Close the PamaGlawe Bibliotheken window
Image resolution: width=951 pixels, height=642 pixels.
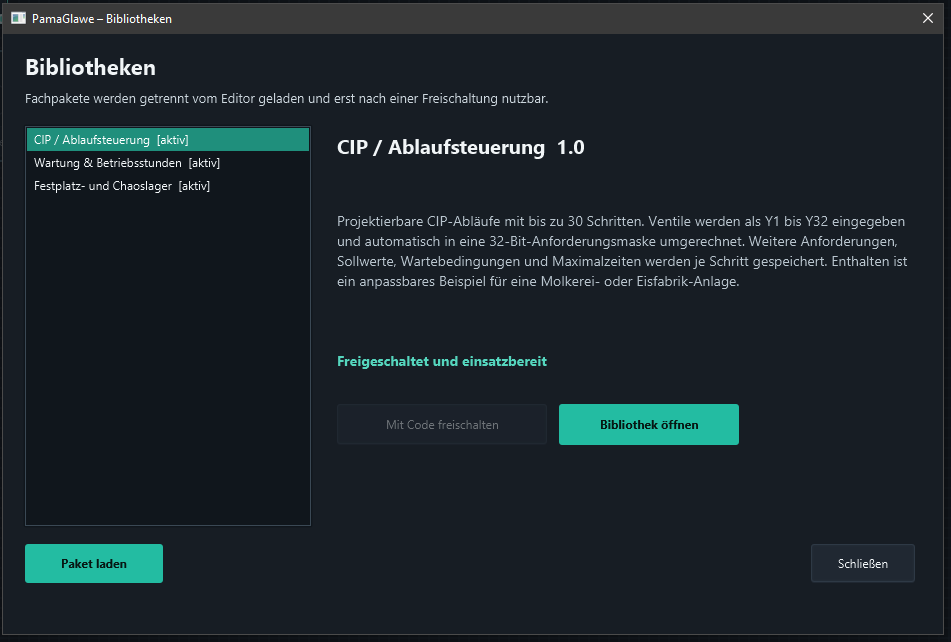[927, 18]
